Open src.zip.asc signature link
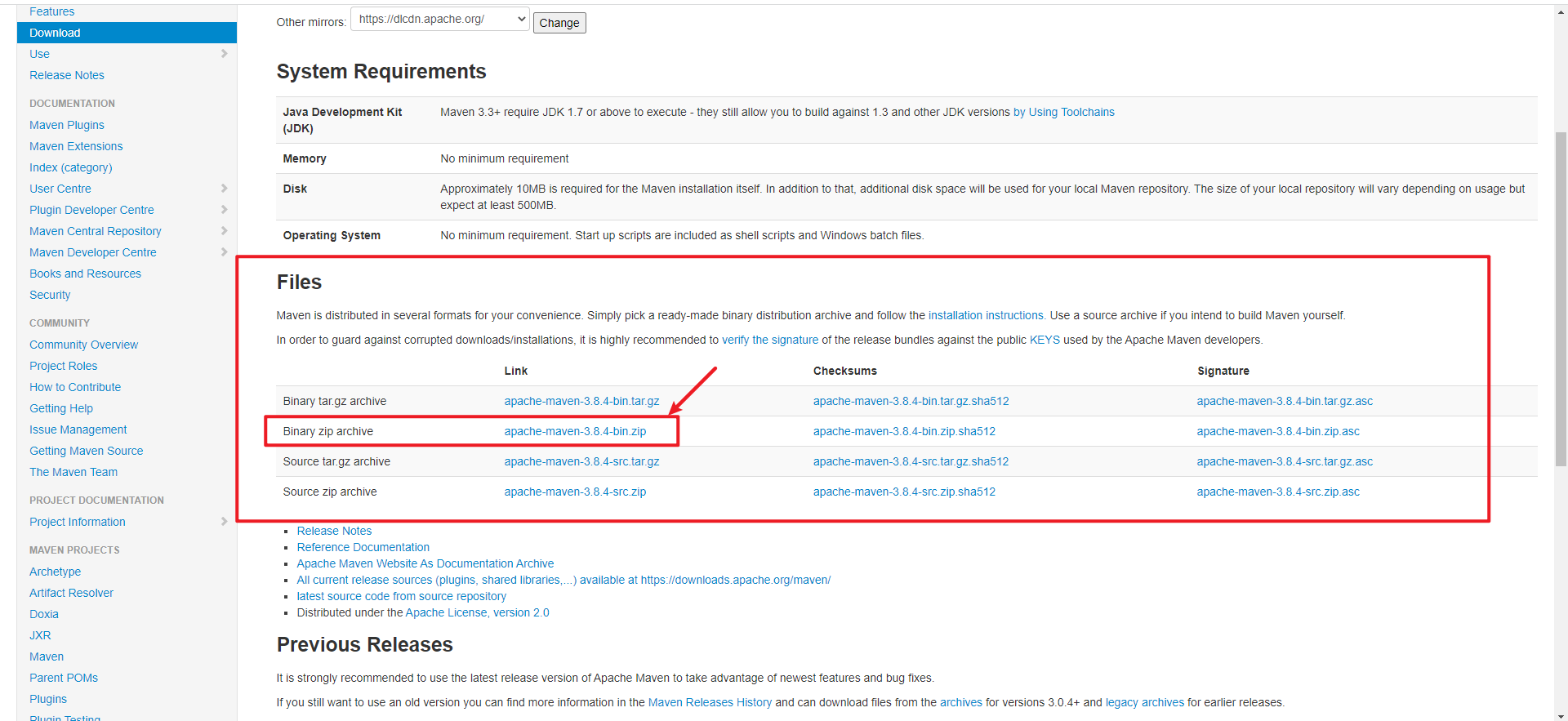 [1278, 492]
